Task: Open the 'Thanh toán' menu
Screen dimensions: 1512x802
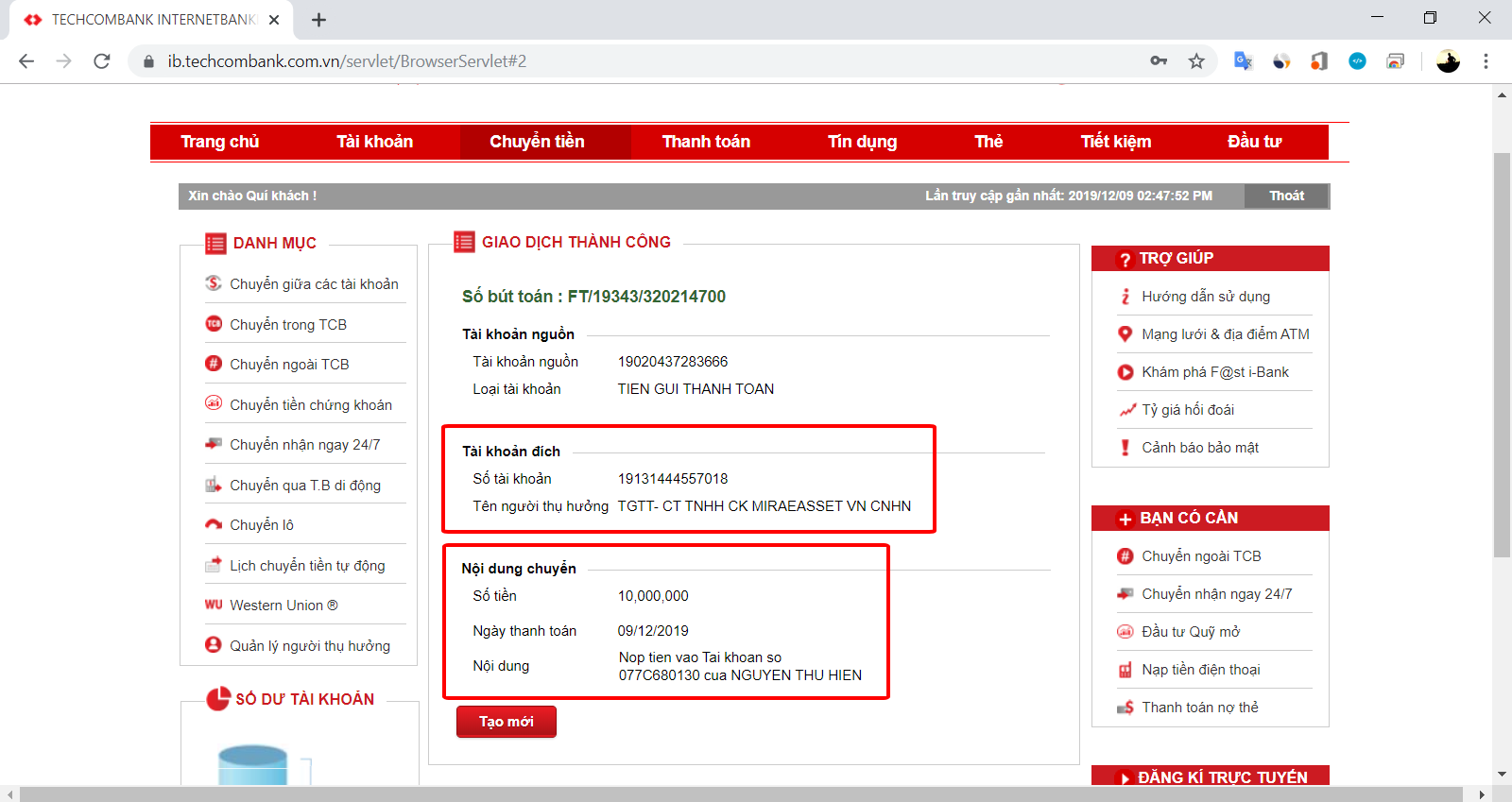Action: point(706,142)
